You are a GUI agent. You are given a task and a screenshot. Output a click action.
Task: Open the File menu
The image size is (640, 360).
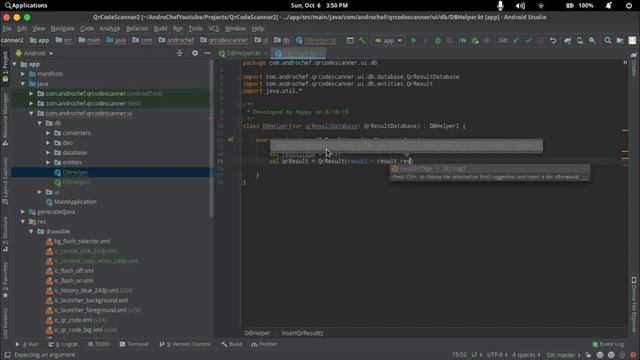pos(7,29)
